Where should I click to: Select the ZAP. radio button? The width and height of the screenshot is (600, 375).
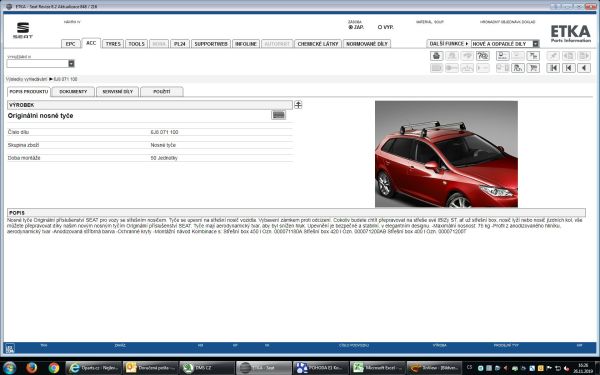(351, 27)
